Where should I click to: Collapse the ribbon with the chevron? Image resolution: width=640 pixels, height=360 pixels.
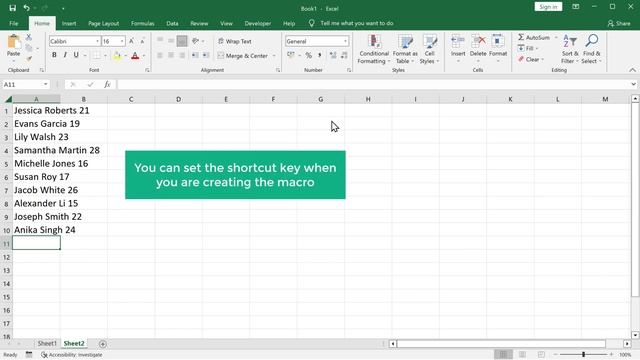632,70
